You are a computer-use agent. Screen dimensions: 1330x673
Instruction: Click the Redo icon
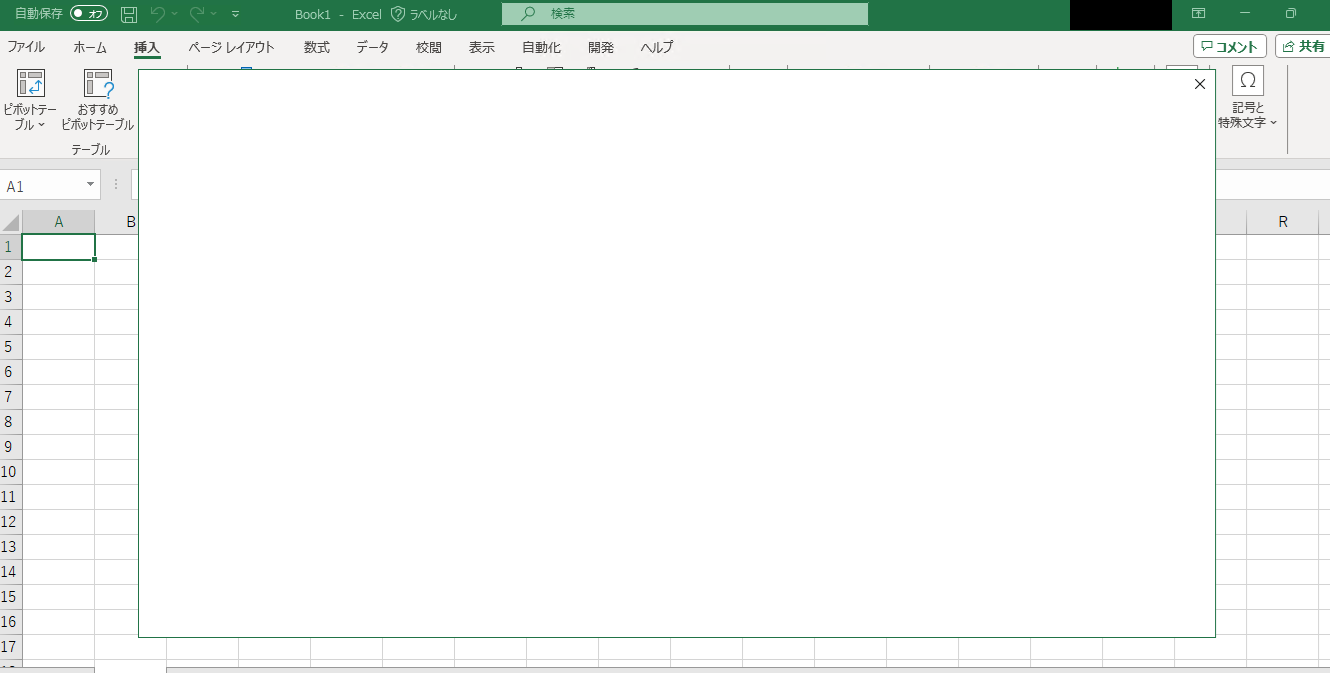195,14
